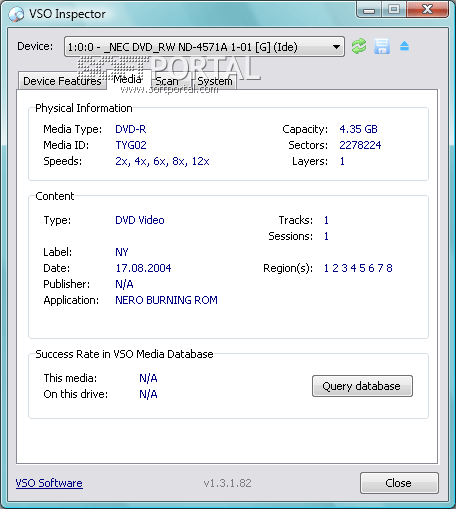Image resolution: width=456 pixels, height=509 pixels.
Task: Expand the Device list dropdown arrow
Action: click(x=337, y=47)
